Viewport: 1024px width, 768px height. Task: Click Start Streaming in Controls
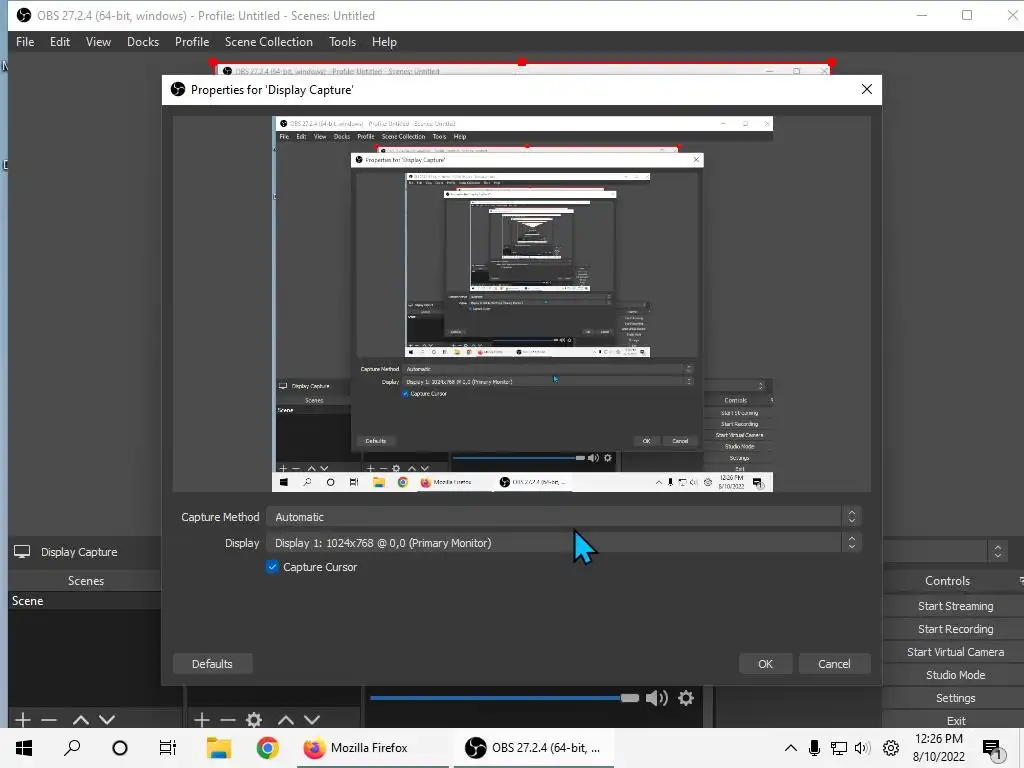point(955,606)
